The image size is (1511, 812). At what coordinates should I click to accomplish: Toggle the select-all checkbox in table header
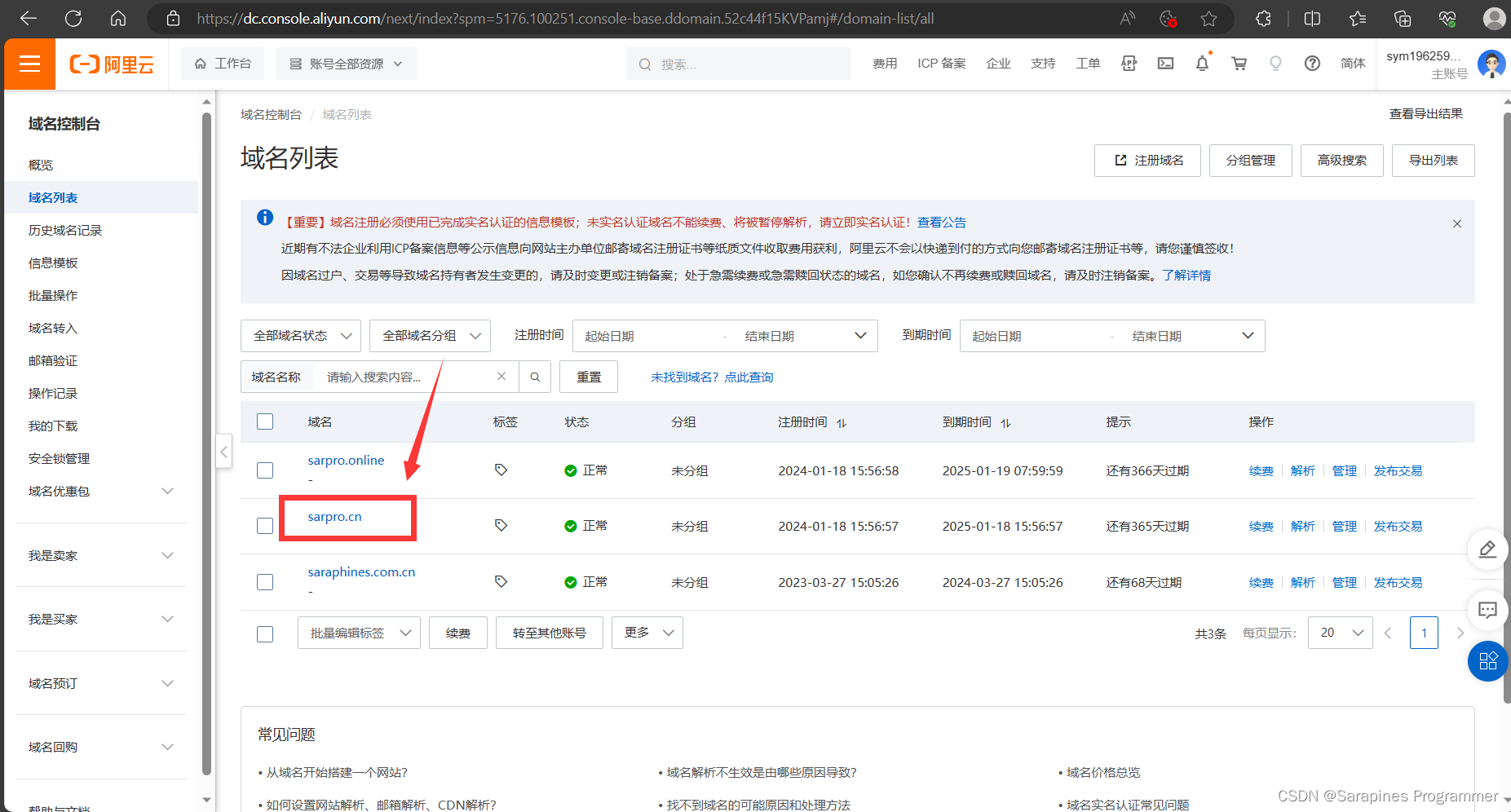pyautogui.click(x=265, y=421)
